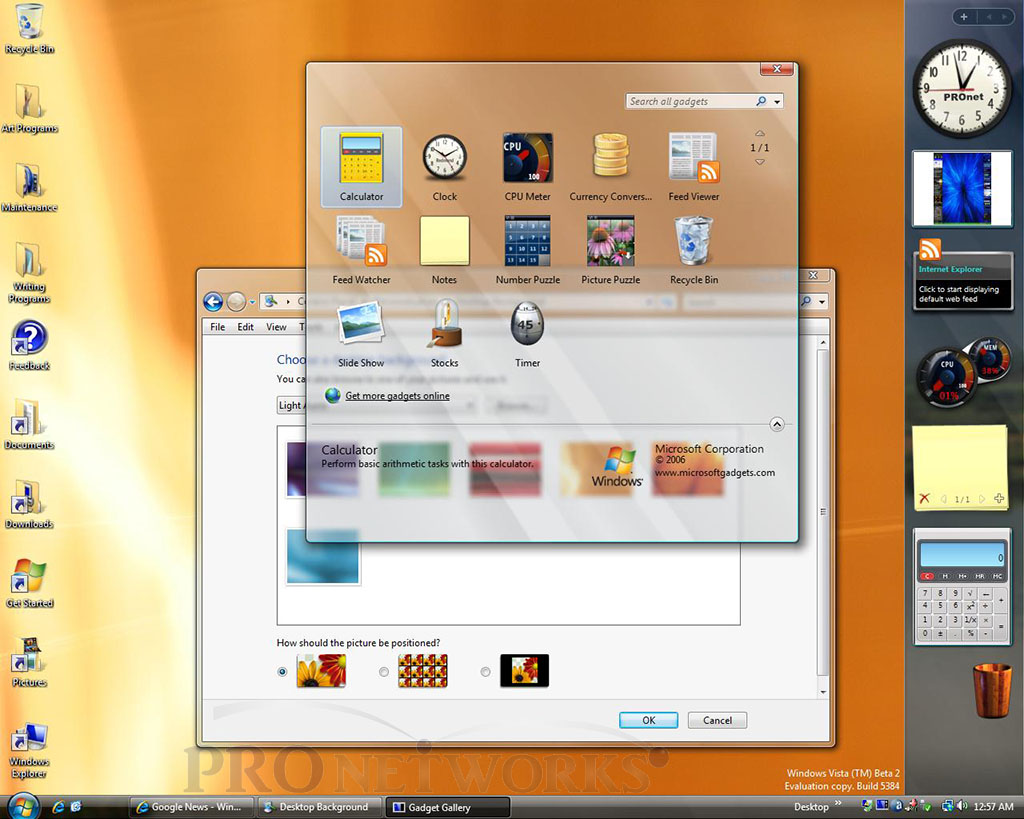Click the Get more gadgets online link

click(x=397, y=396)
